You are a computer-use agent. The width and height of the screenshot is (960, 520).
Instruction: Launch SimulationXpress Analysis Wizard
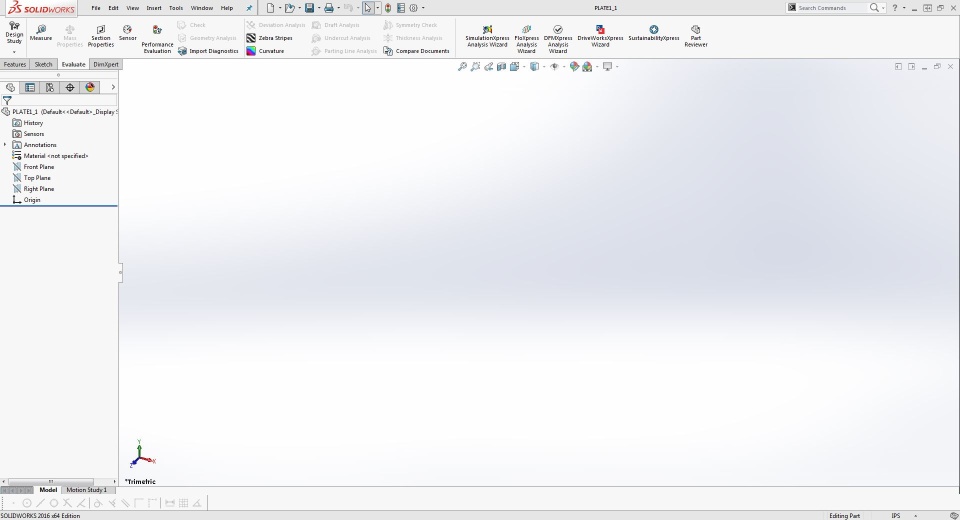pyautogui.click(x=487, y=36)
